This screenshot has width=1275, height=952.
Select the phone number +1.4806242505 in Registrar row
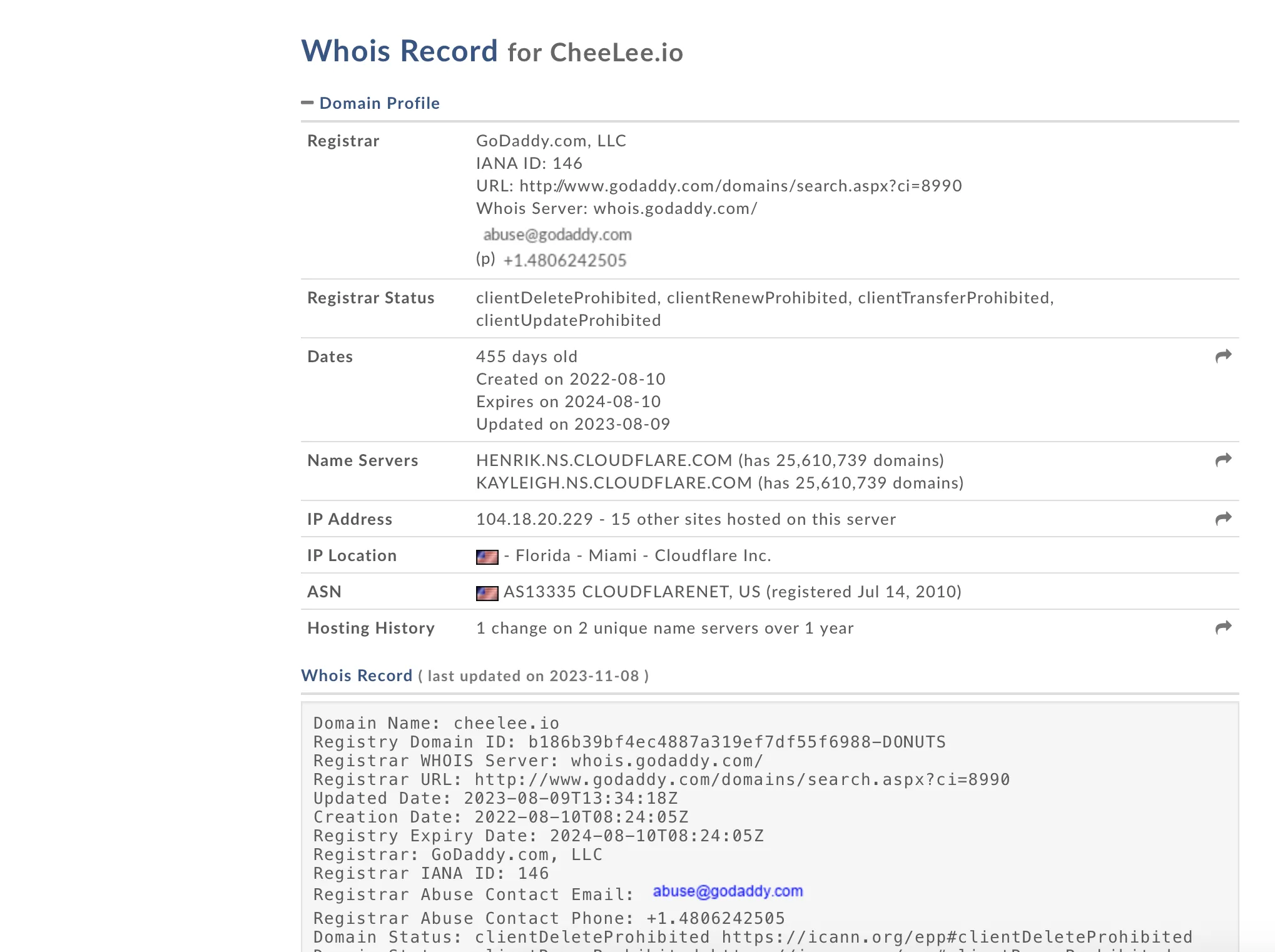(564, 260)
